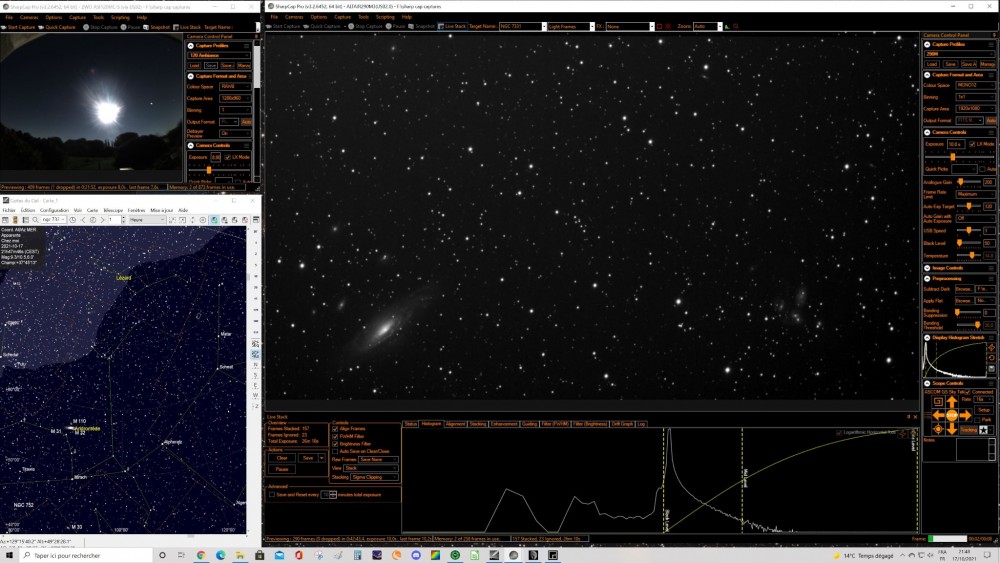
Task: Collapse the Scope Controls section
Action: click(927, 383)
